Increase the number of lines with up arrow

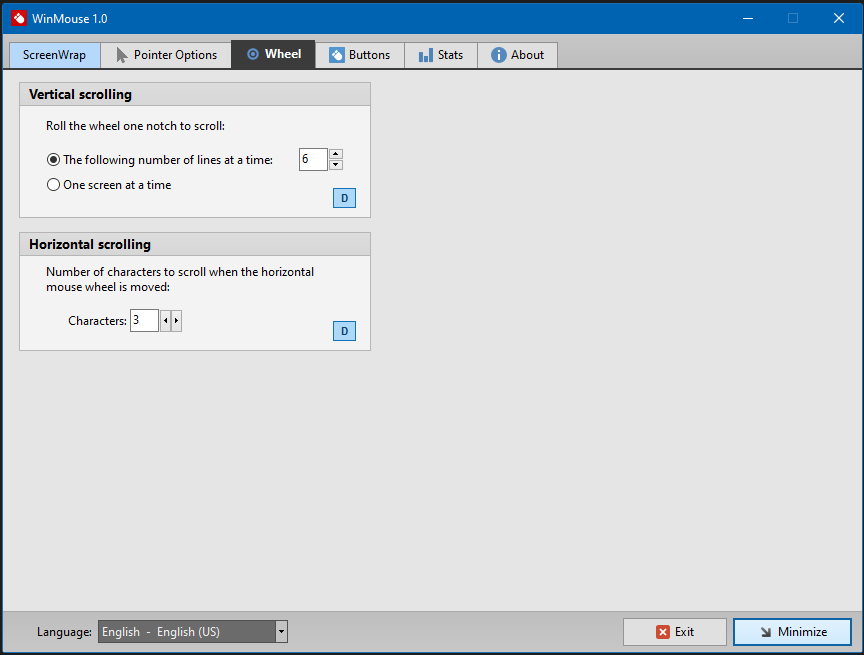click(x=336, y=154)
